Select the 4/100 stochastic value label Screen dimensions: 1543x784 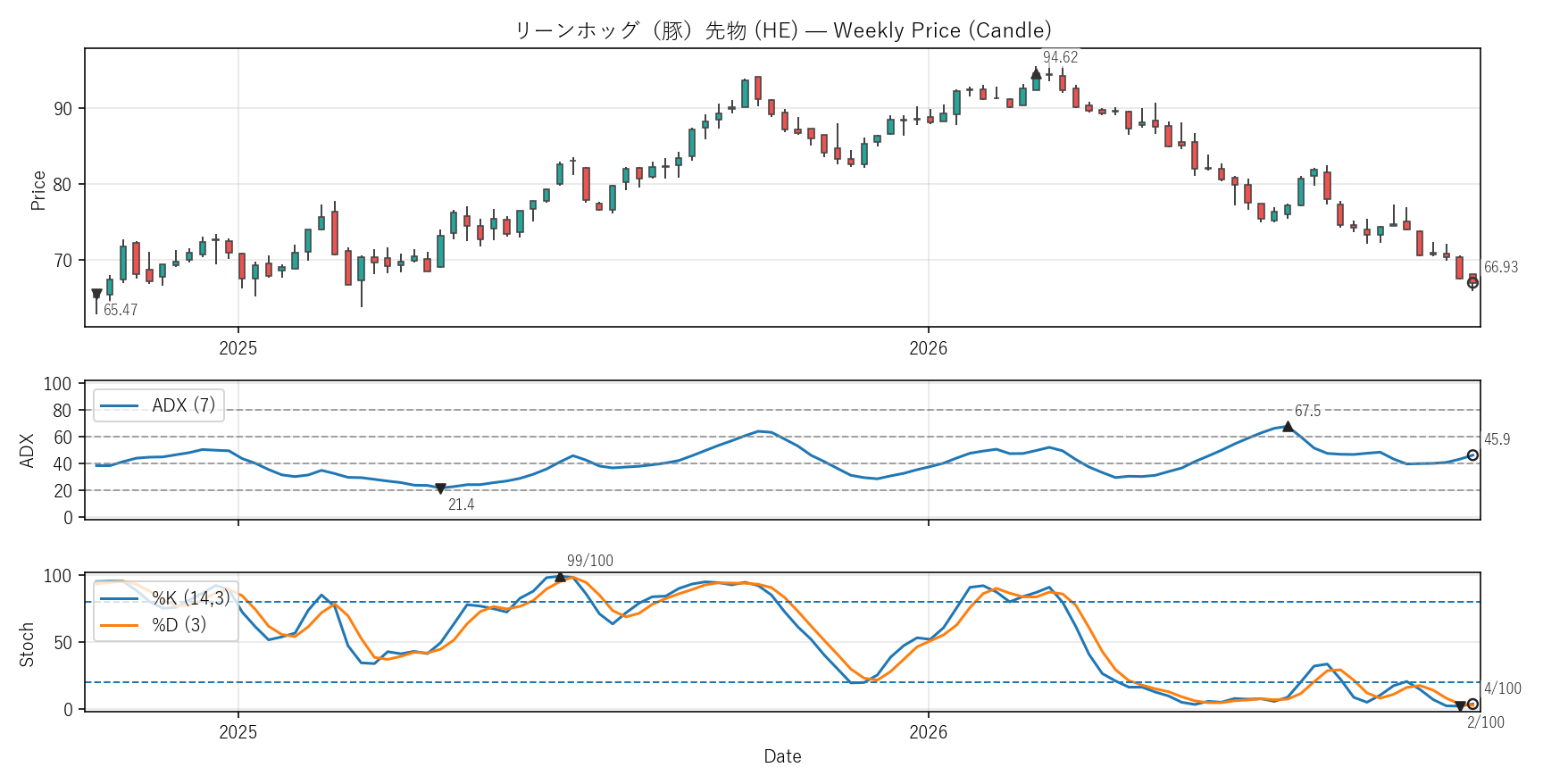coord(1503,688)
